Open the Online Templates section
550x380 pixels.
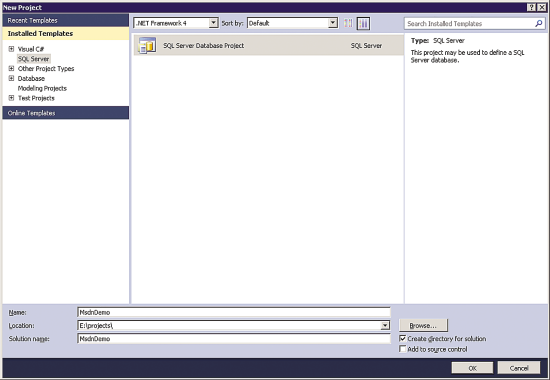tap(66, 113)
